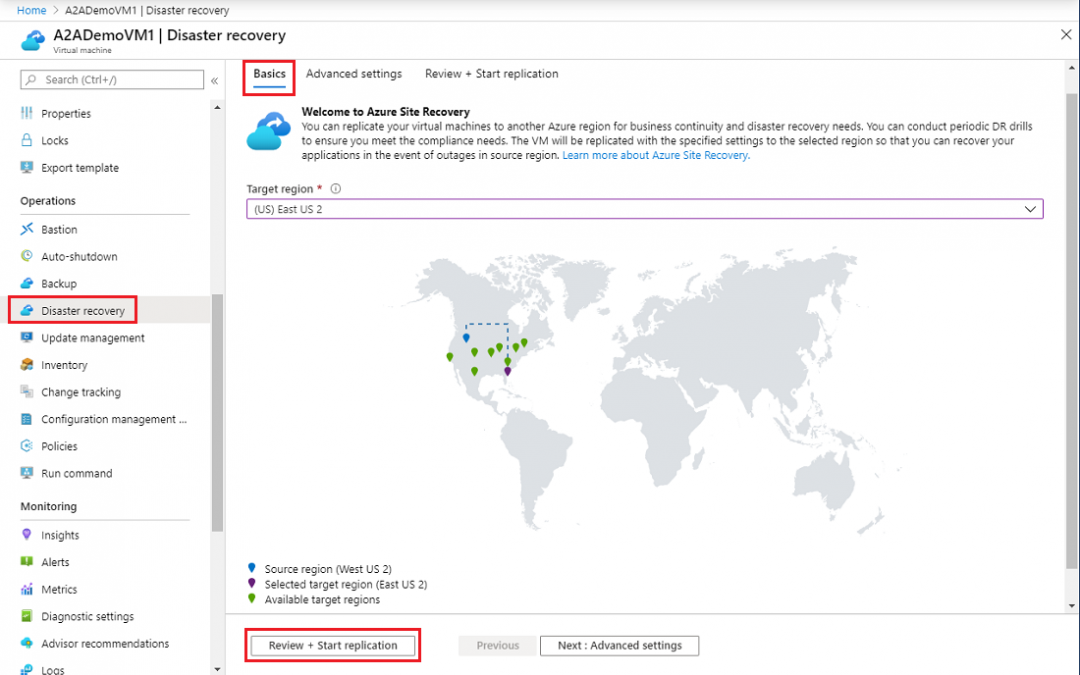Click the Properties icon in sidebar
The height and width of the screenshot is (675, 1080).
click(x=27, y=113)
